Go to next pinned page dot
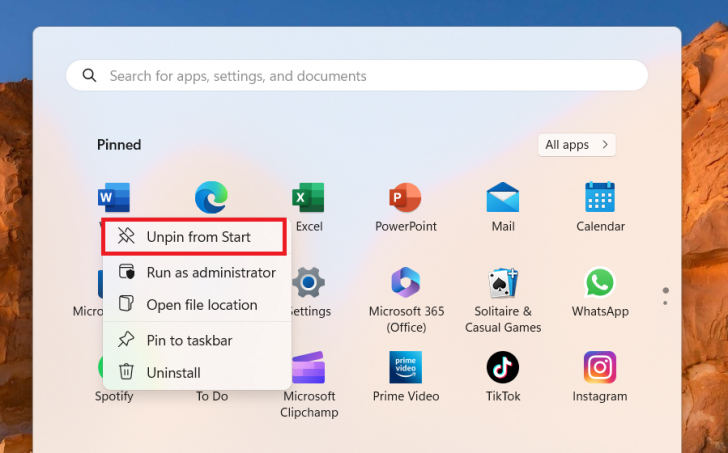The height and width of the screenshot is (453, 728). (665, 303)
